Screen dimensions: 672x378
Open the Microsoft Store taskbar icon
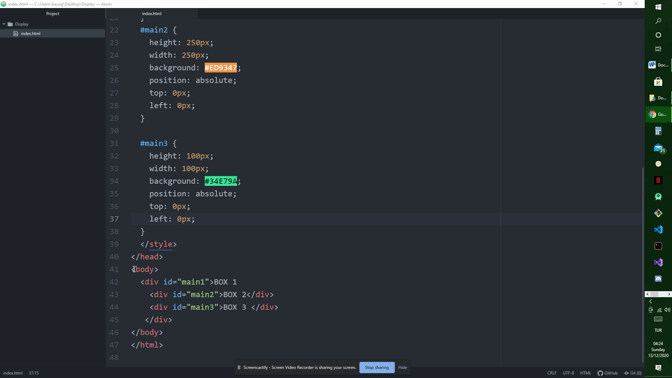pos(658,81)
